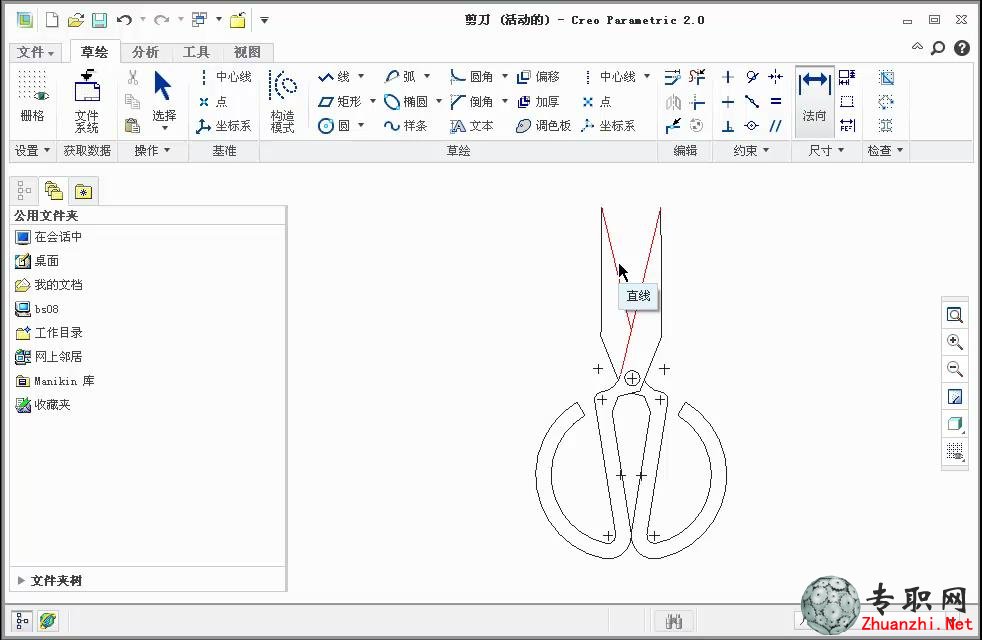
Task: Switch to the 分析 ribbon tab
Action: (x=145, y=52)
